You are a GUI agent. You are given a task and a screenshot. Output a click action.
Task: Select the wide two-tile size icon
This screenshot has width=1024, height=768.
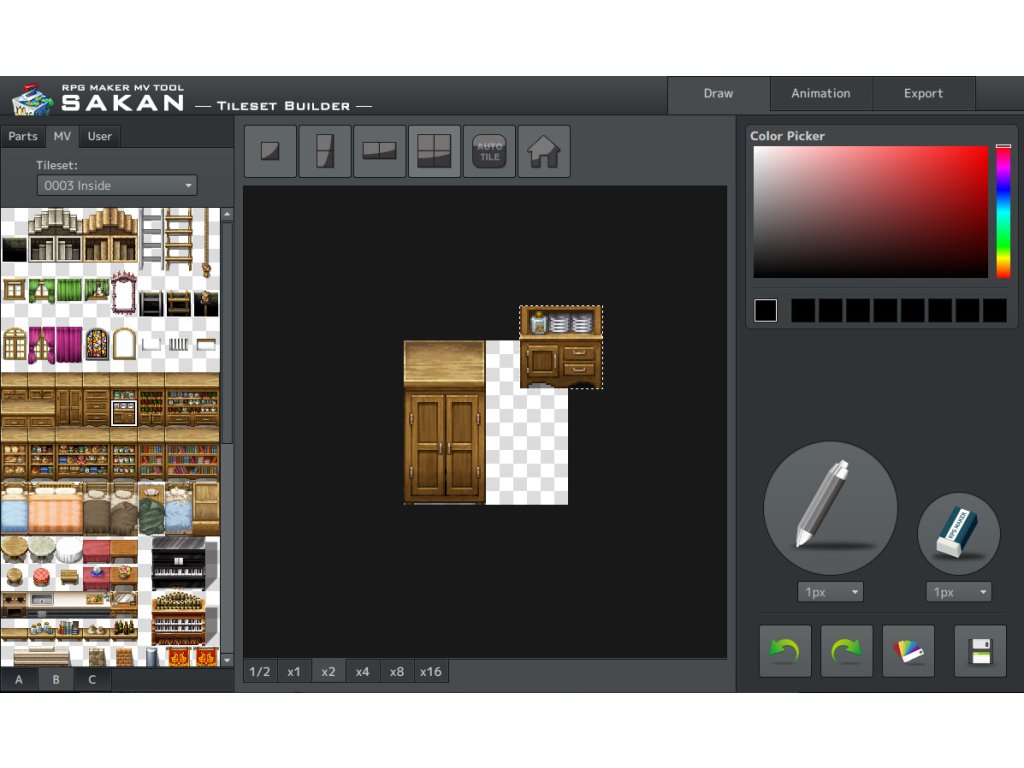[379, 152]
